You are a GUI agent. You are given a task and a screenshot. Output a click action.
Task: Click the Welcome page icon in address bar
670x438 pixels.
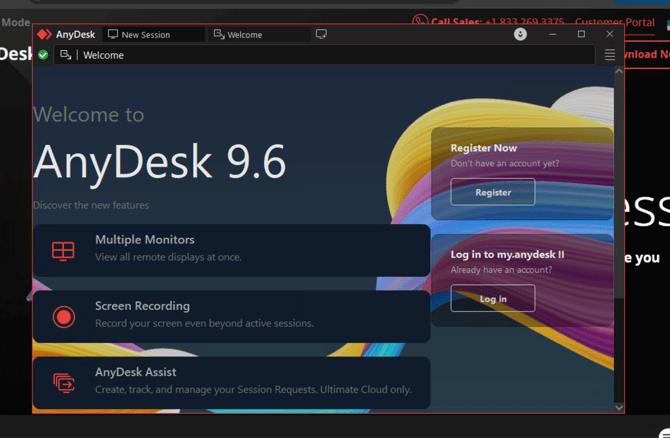click(65, 55)
